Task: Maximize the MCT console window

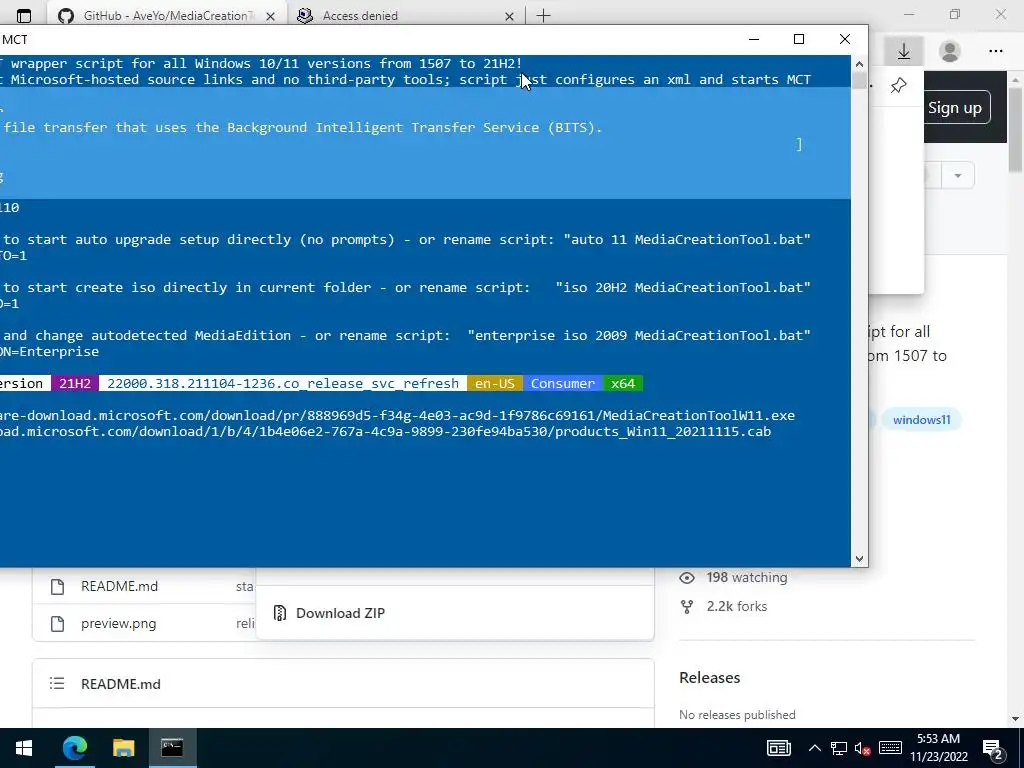Action: pos(799,39)
